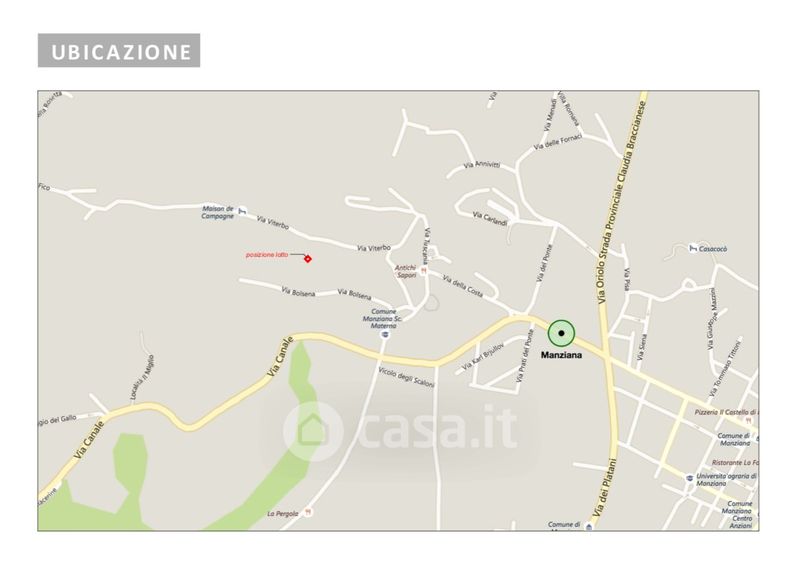
Task: Click the Via dei Platani road label
Action: click(x=604, y=487)
